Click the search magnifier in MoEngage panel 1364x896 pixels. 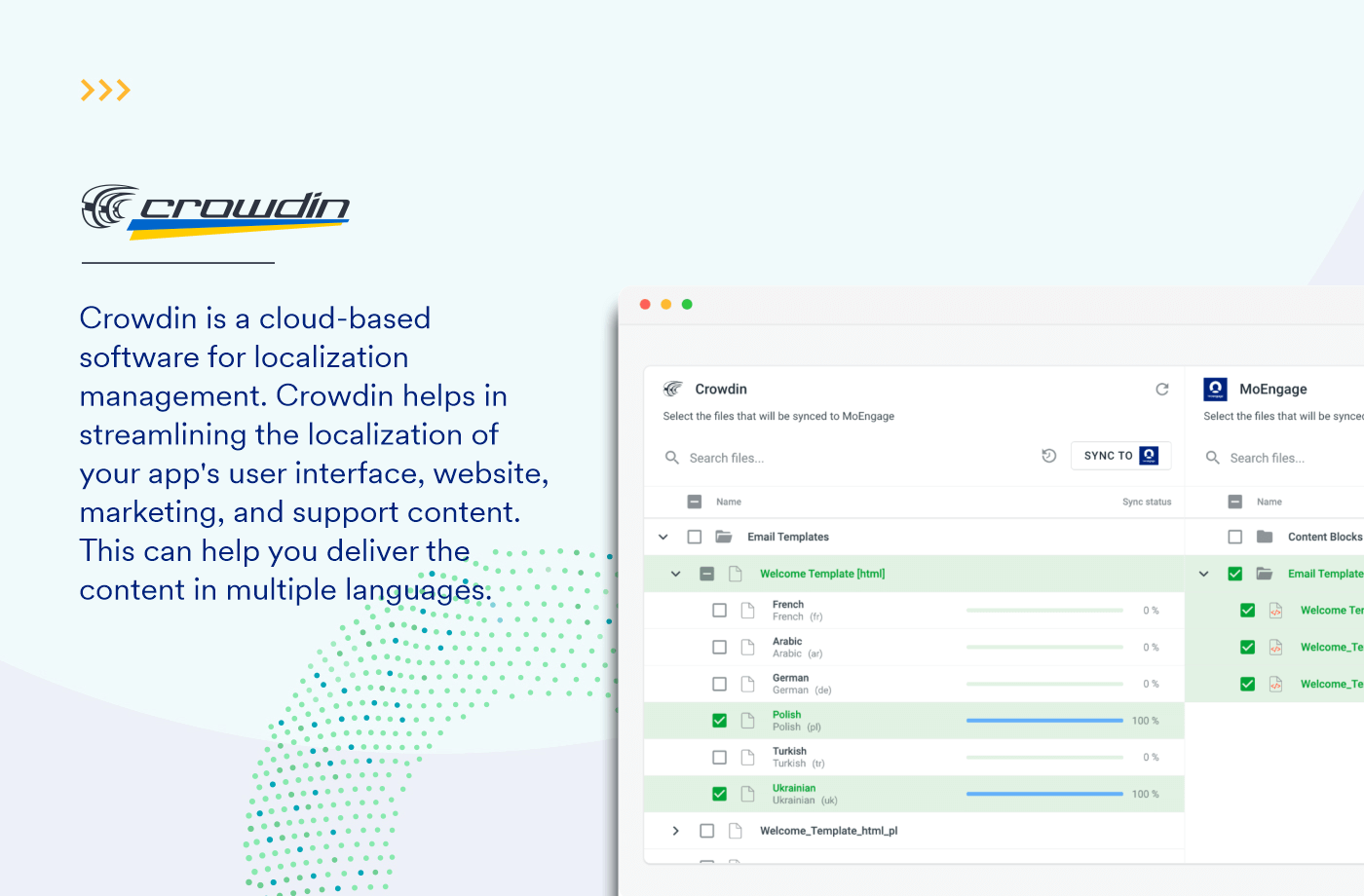[1213, 457]
